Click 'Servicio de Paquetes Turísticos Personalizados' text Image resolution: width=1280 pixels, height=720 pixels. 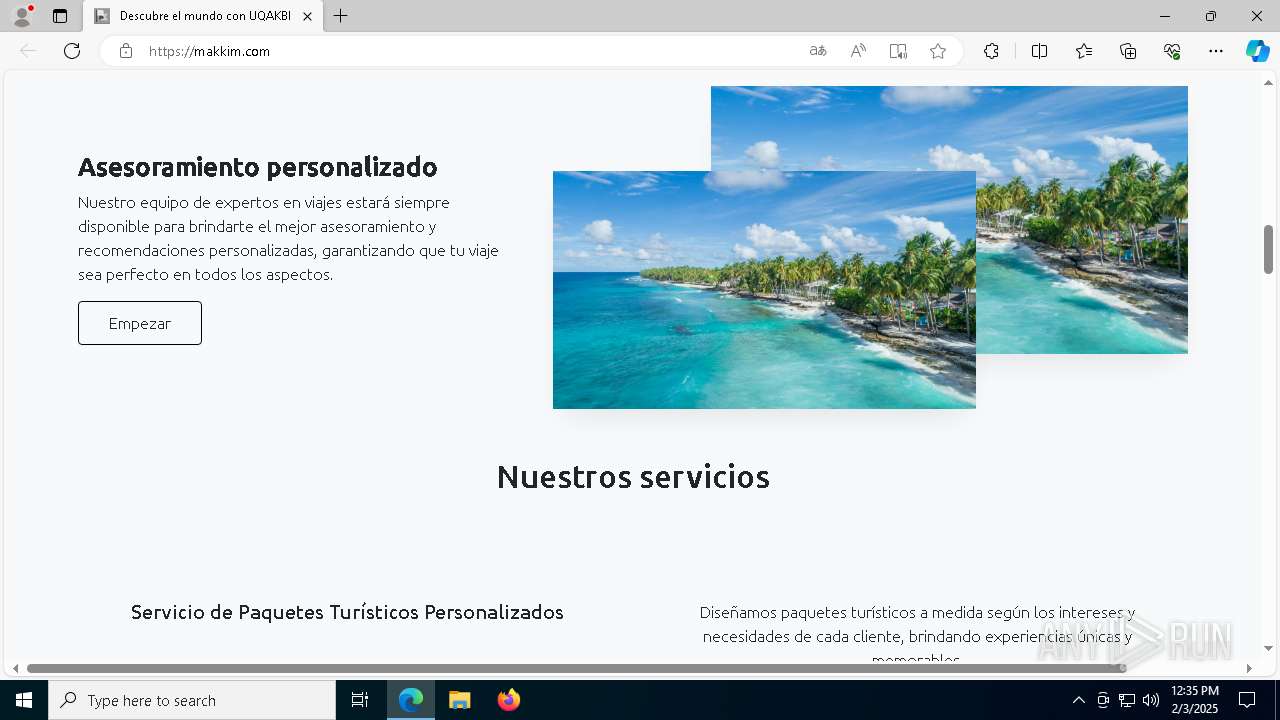point(347,612)
